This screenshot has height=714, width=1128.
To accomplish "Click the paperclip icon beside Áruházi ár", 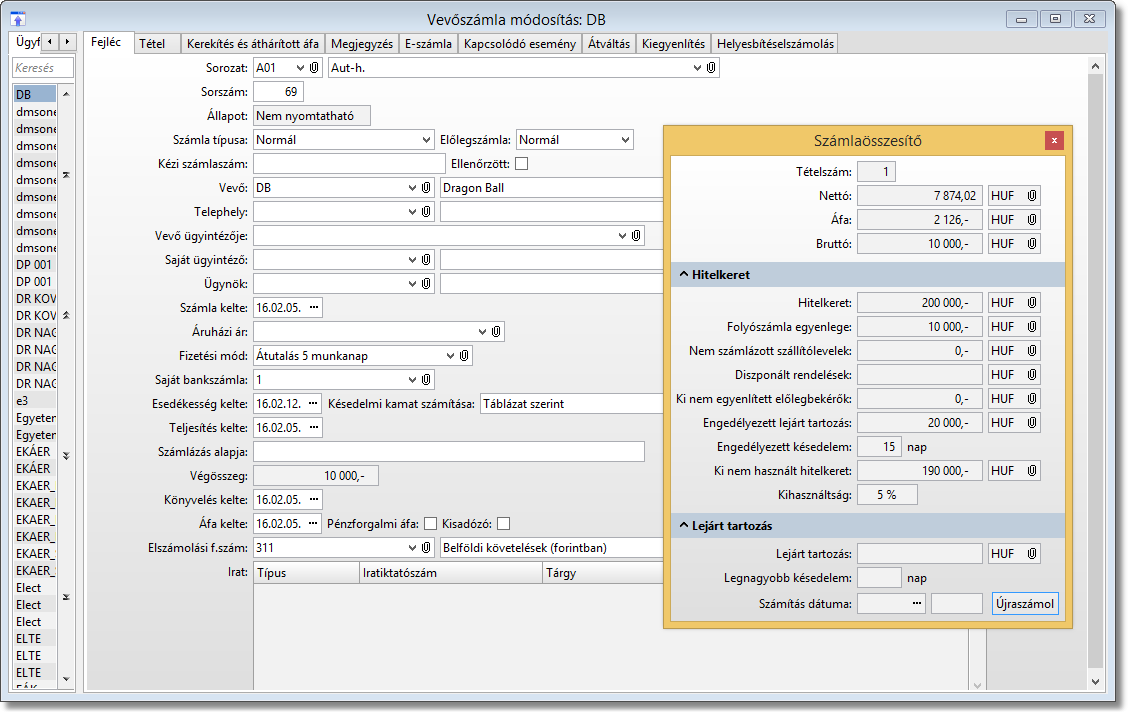I will tap(496, 332).
